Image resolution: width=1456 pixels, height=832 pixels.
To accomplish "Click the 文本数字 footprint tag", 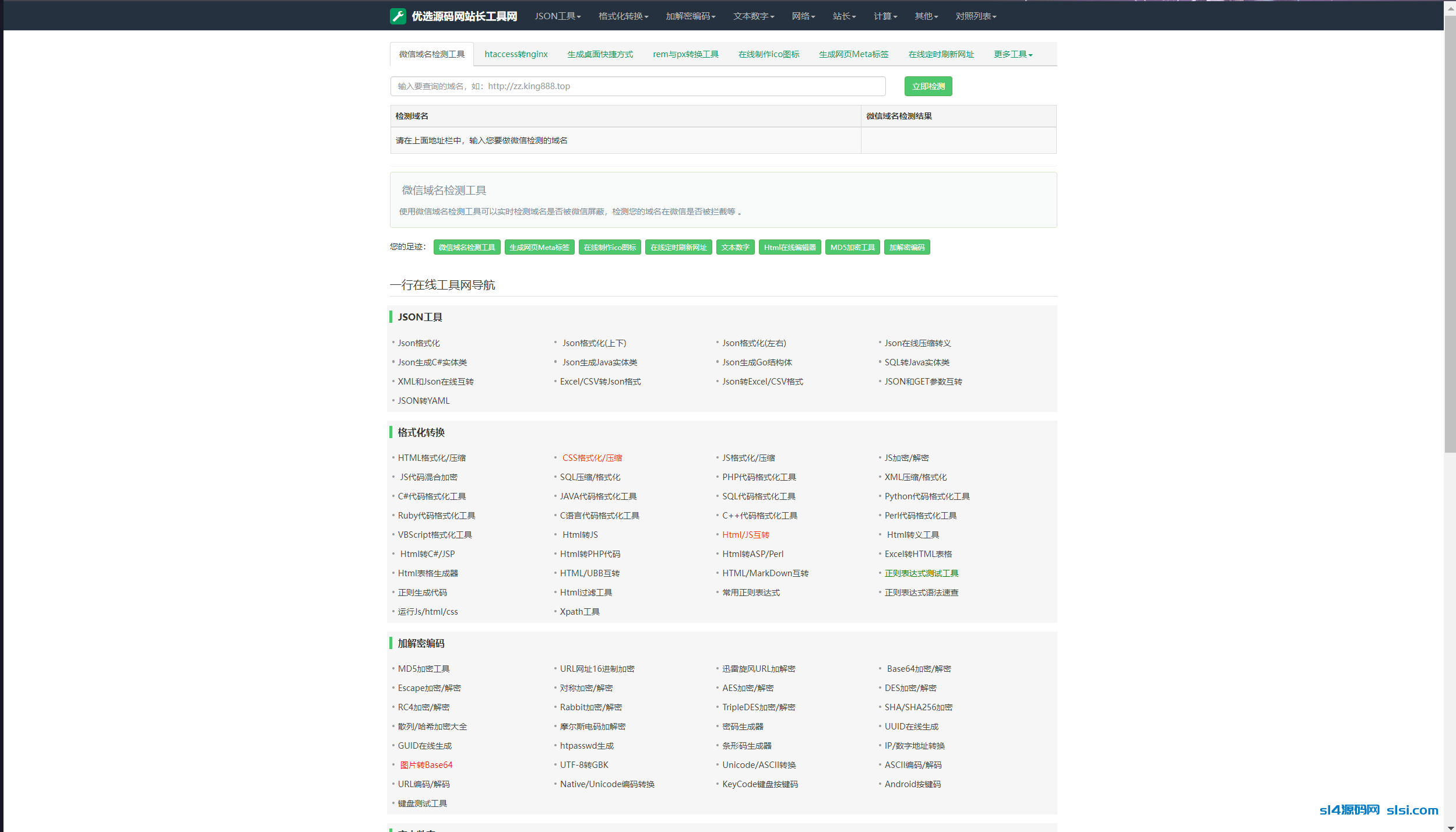I will click(x=735, y=248).
